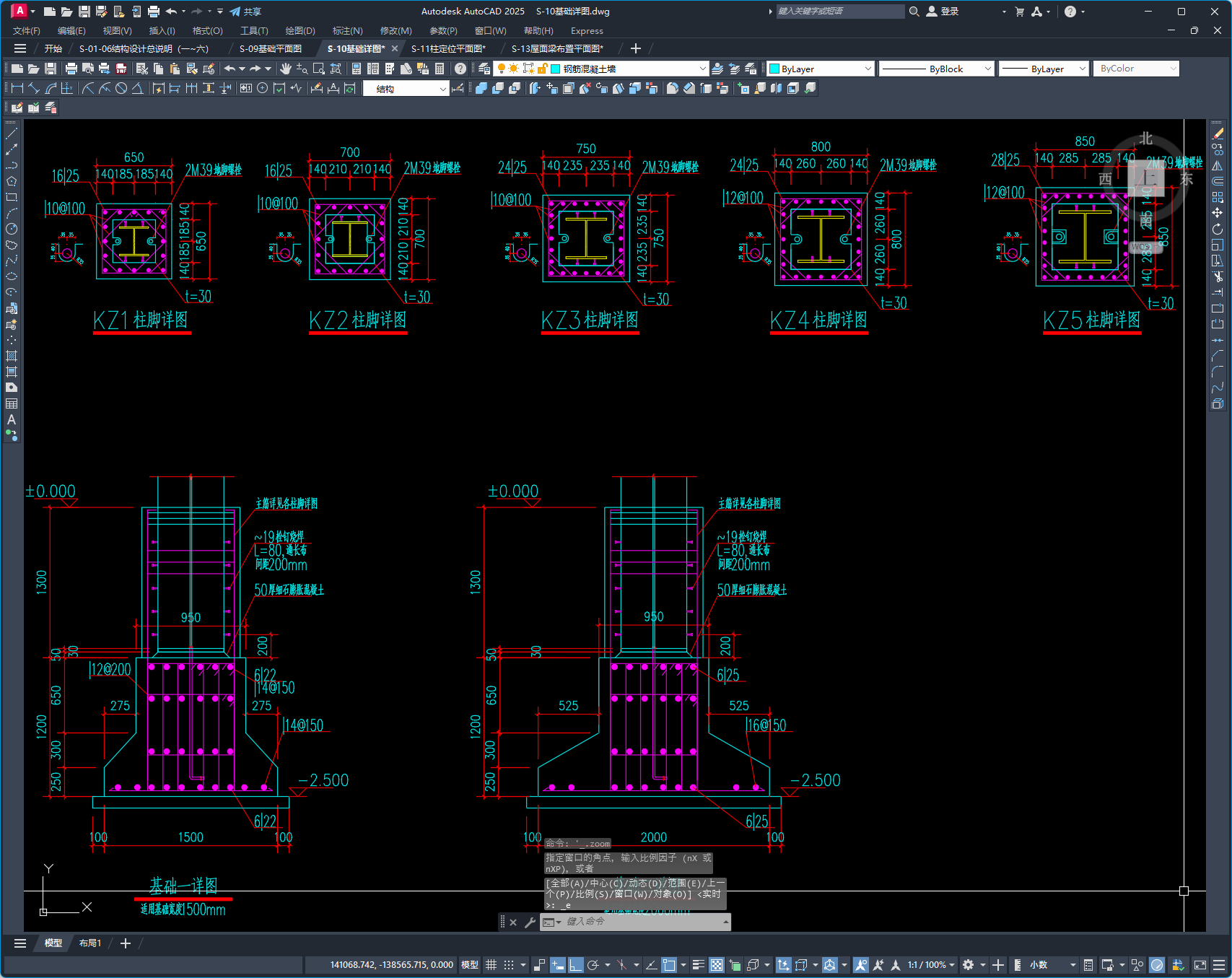This screenshot has height=978, width=1232.
Task: Add a new drawing tab with plus
Action: 635,48
